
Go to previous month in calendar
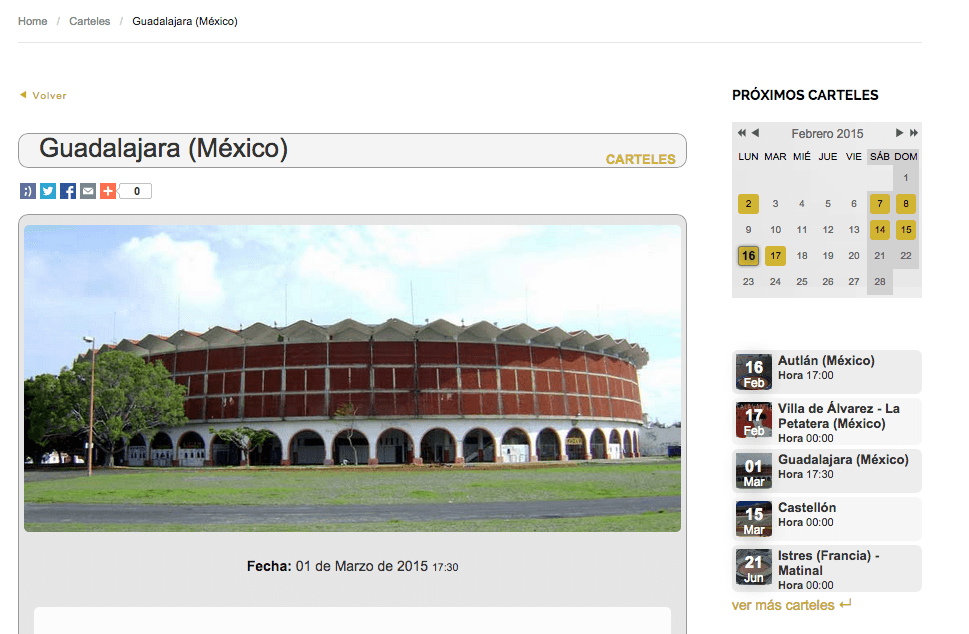[755, 133]
